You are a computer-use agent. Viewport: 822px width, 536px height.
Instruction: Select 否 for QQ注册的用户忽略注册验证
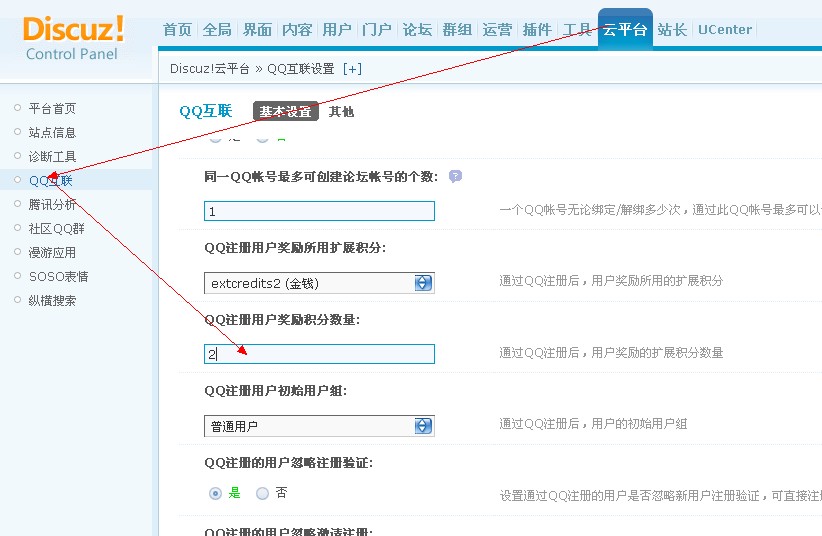click(x=263, y=493)
